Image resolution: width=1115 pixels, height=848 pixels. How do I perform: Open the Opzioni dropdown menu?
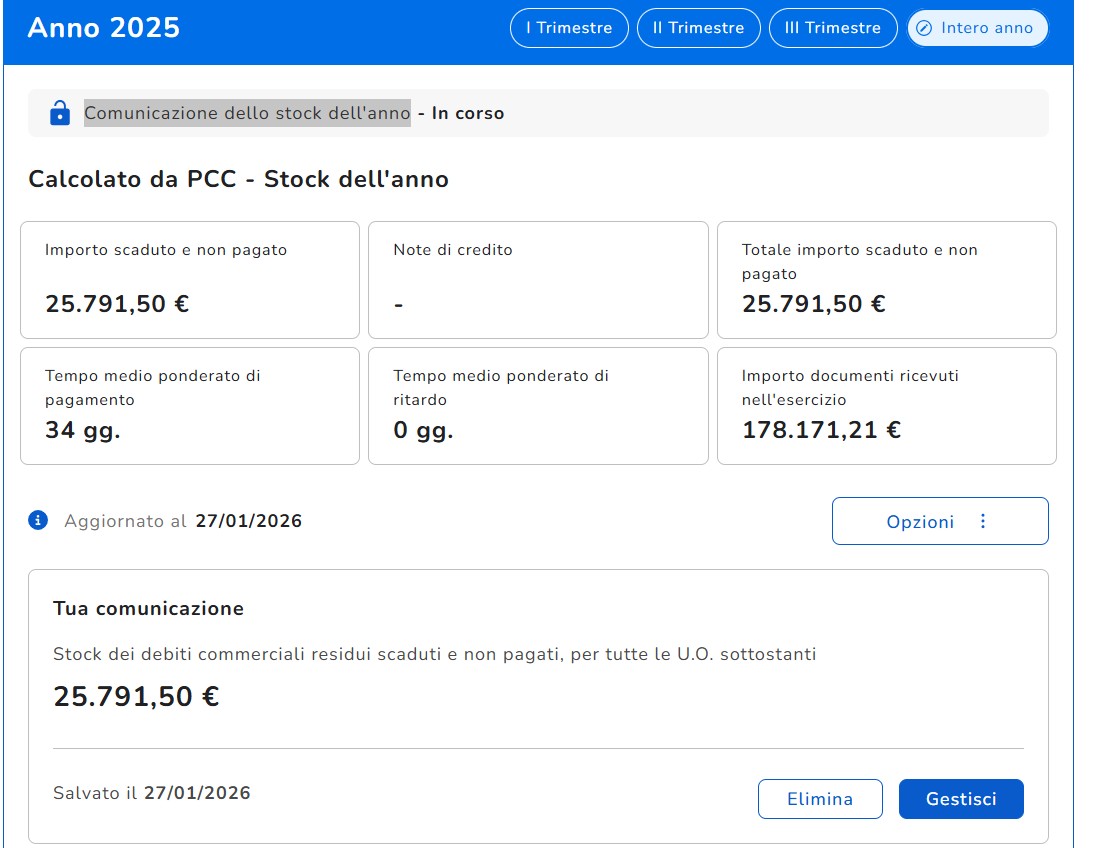point(939,521)
